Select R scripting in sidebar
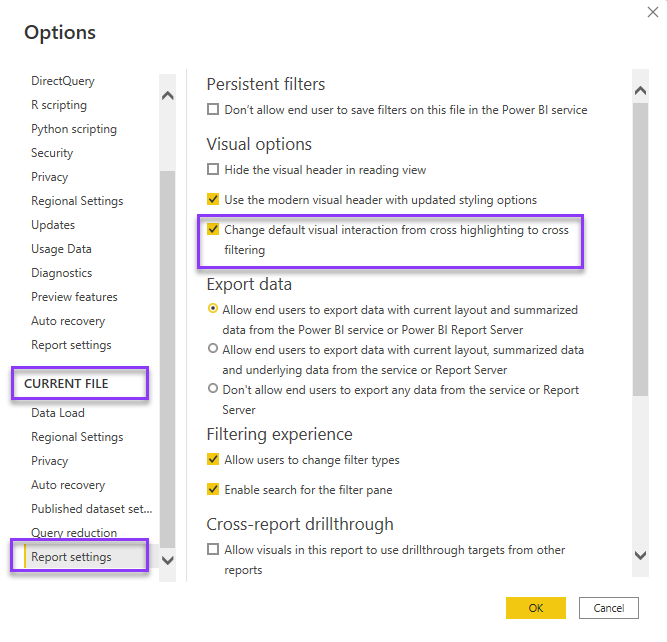Viewport: 667px width, 642px height. pyautogui.click(x=59, y=105)
